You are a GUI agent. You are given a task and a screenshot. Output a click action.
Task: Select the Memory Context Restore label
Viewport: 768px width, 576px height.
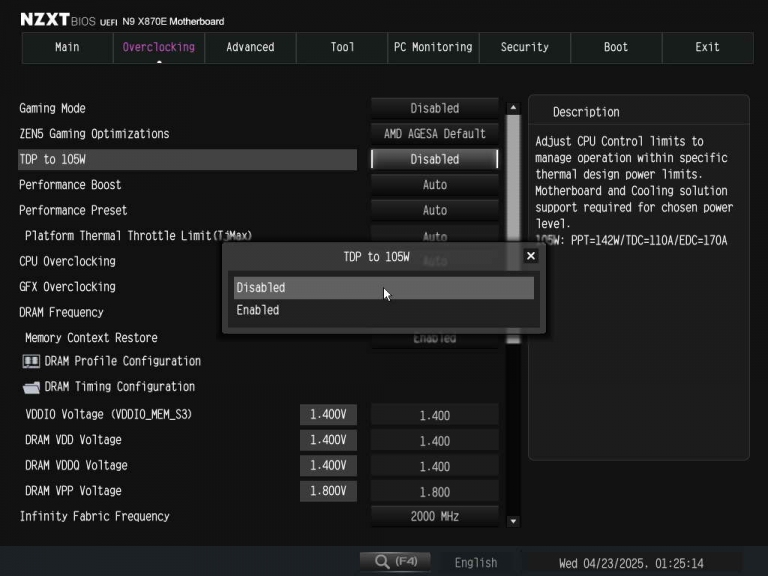click(x=91, y=337)
